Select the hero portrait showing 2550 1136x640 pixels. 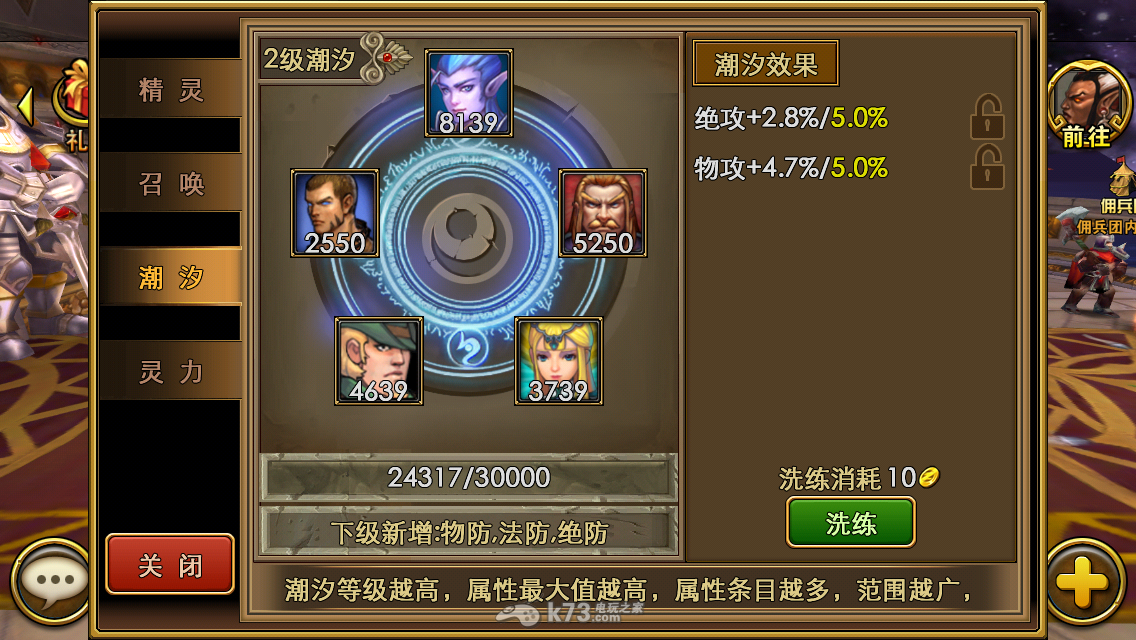coord(335,213)
